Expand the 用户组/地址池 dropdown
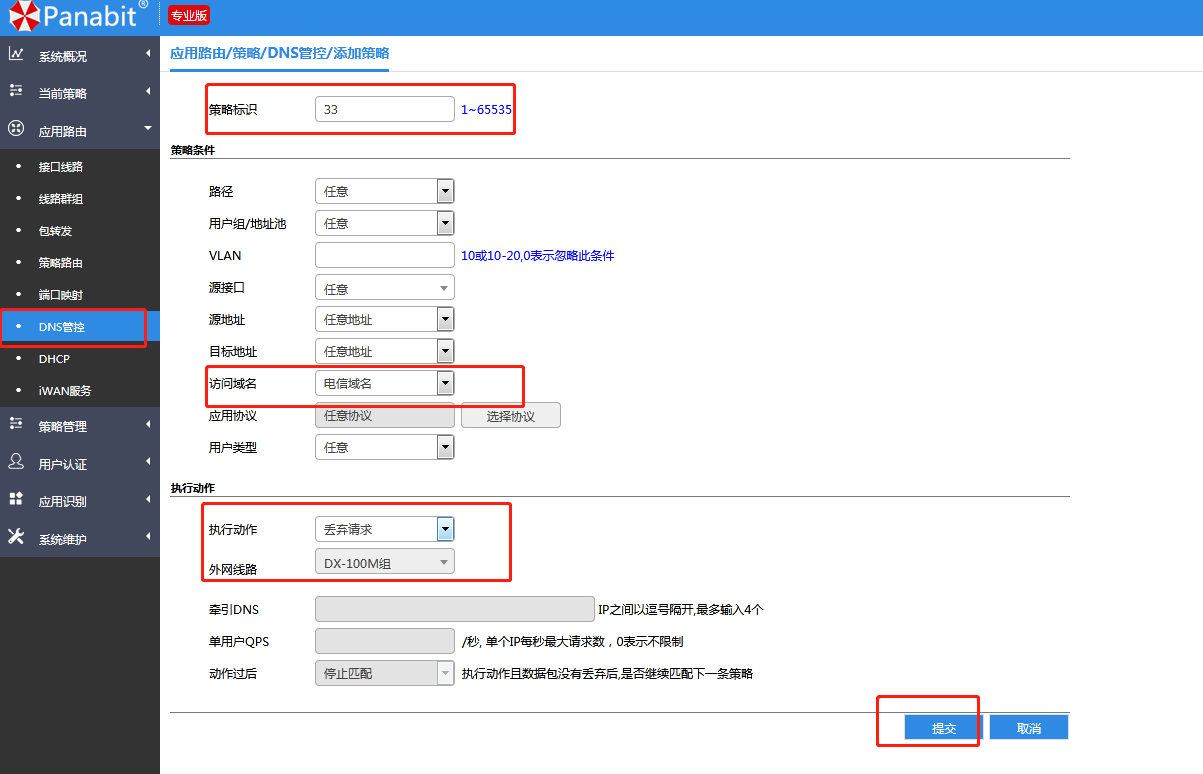The width and height of the screenshot is (1203, 774). tap(445, 223)
